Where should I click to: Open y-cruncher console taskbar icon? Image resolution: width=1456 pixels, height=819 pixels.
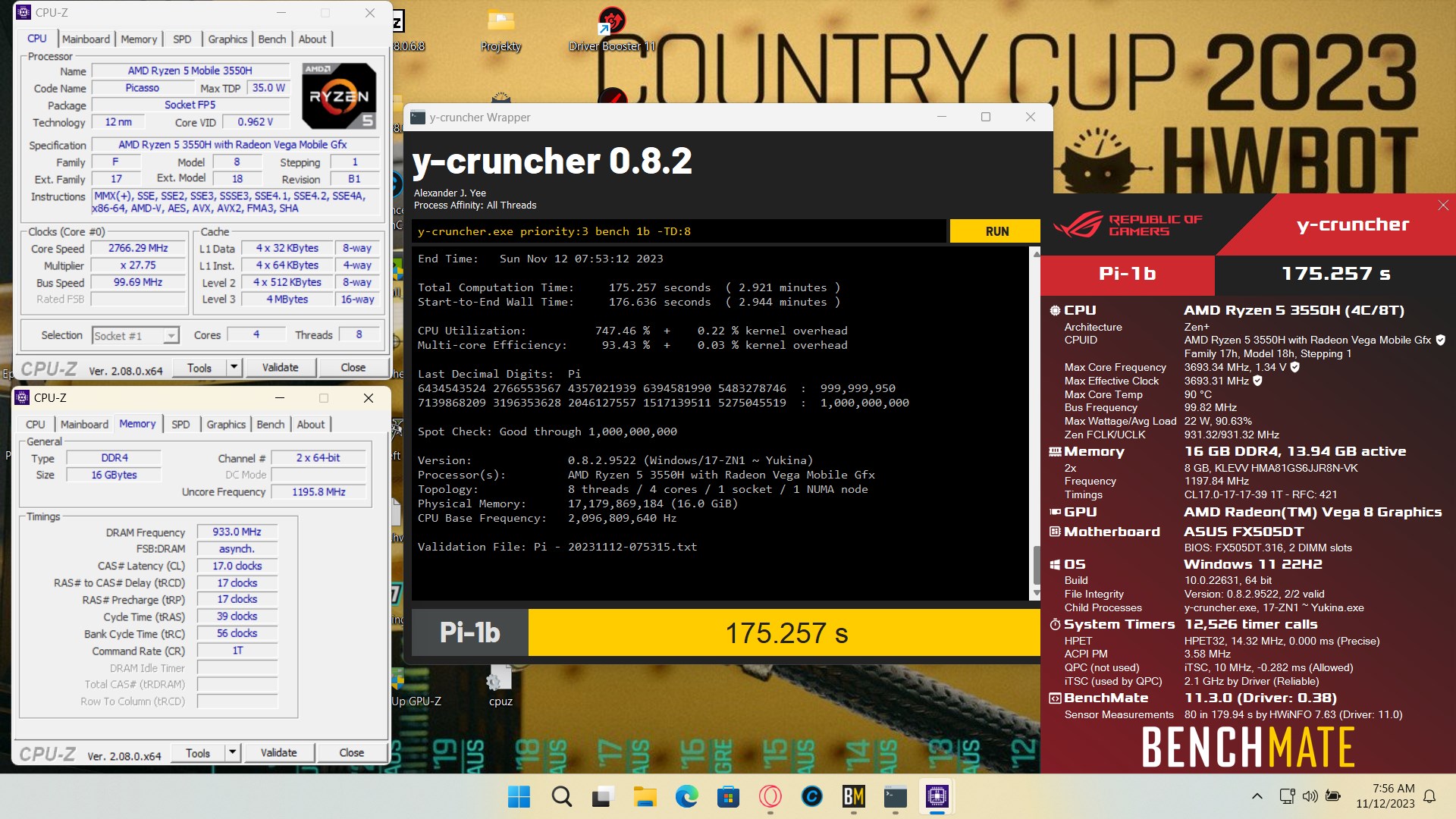(x=896, y=796)
